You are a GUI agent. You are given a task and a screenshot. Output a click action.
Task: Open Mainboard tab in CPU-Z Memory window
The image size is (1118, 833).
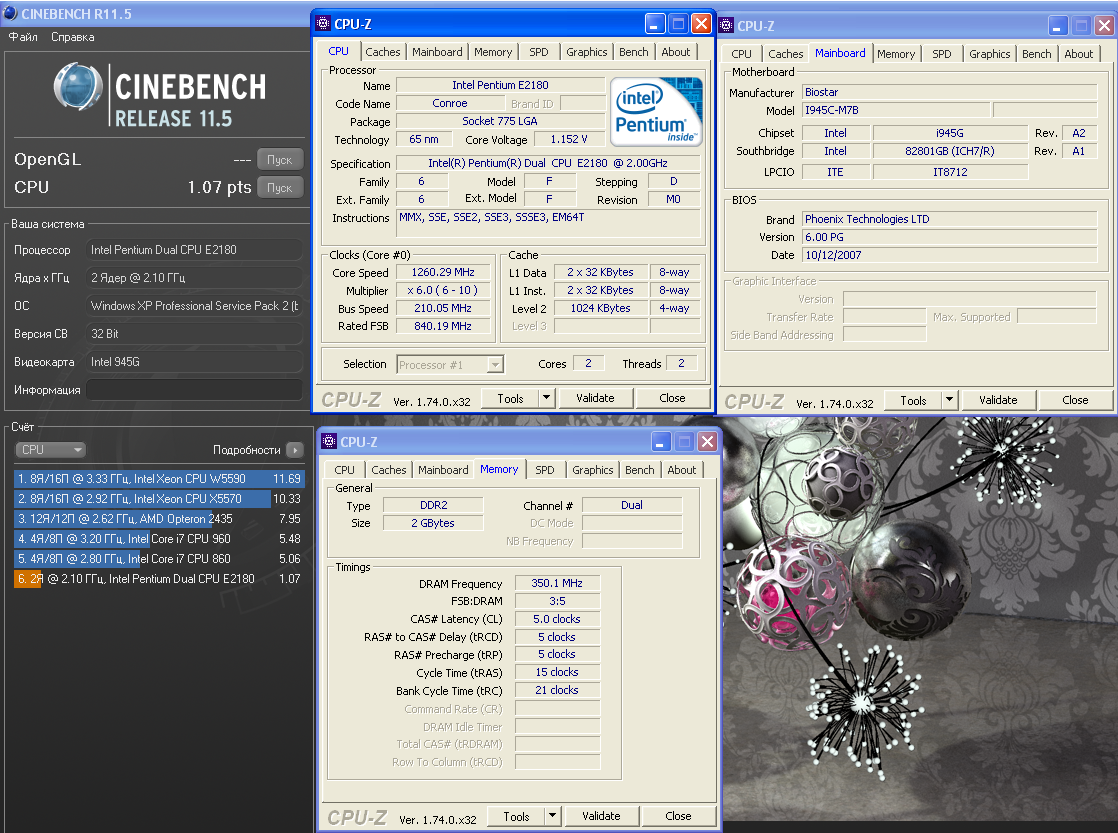point(443,470)
